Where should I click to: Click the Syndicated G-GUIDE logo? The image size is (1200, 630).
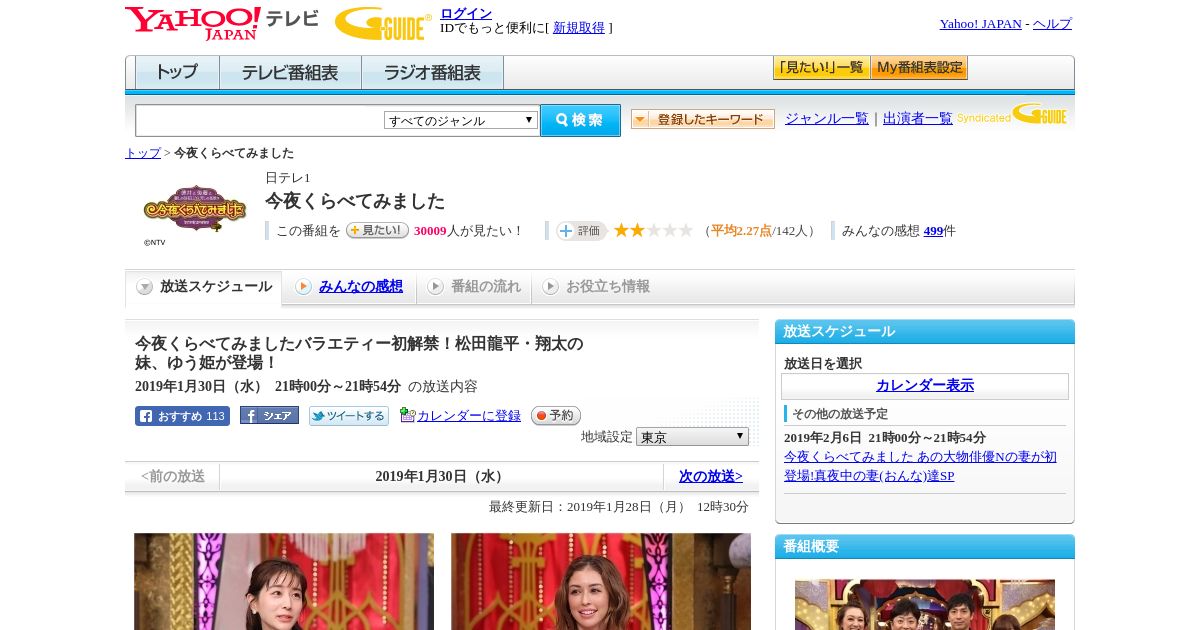click(x=1012, y=115)
